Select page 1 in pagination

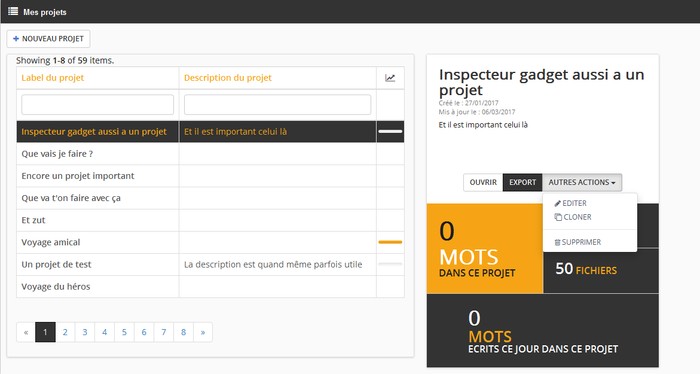tap(45, 332)
